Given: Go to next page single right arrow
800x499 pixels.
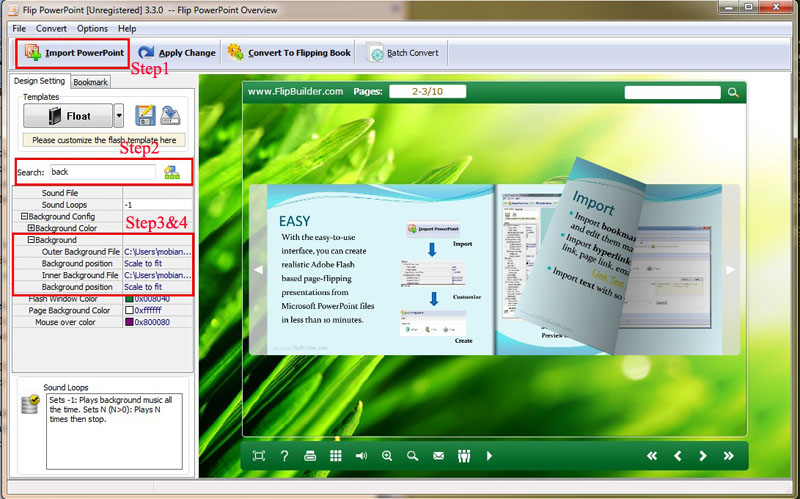Looking at the screenshot, I should (703, 456).
